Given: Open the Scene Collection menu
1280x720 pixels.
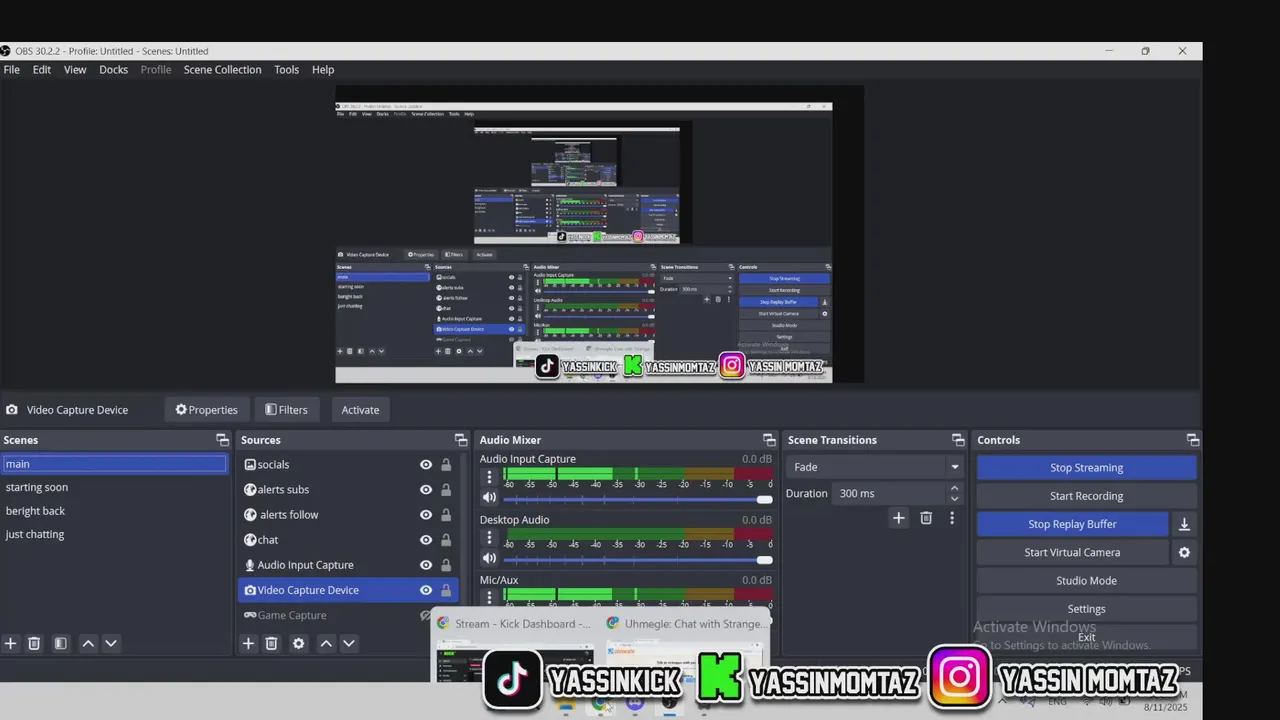Looking at the screenshot, I should click(x=222, y=70).
